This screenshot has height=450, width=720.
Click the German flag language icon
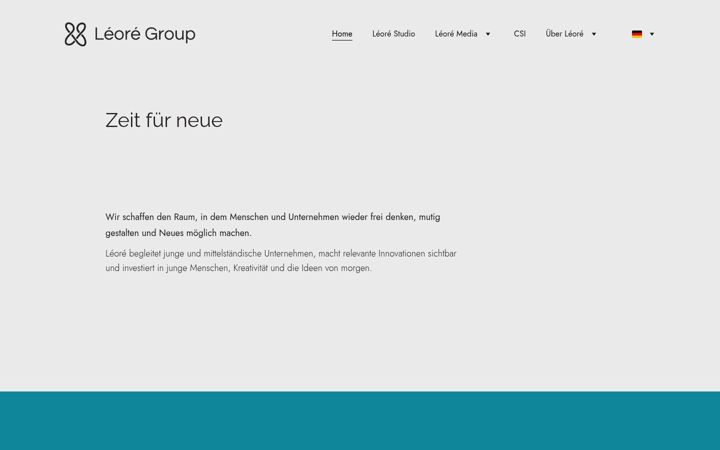pyautogui.click(x=637, y=34)
